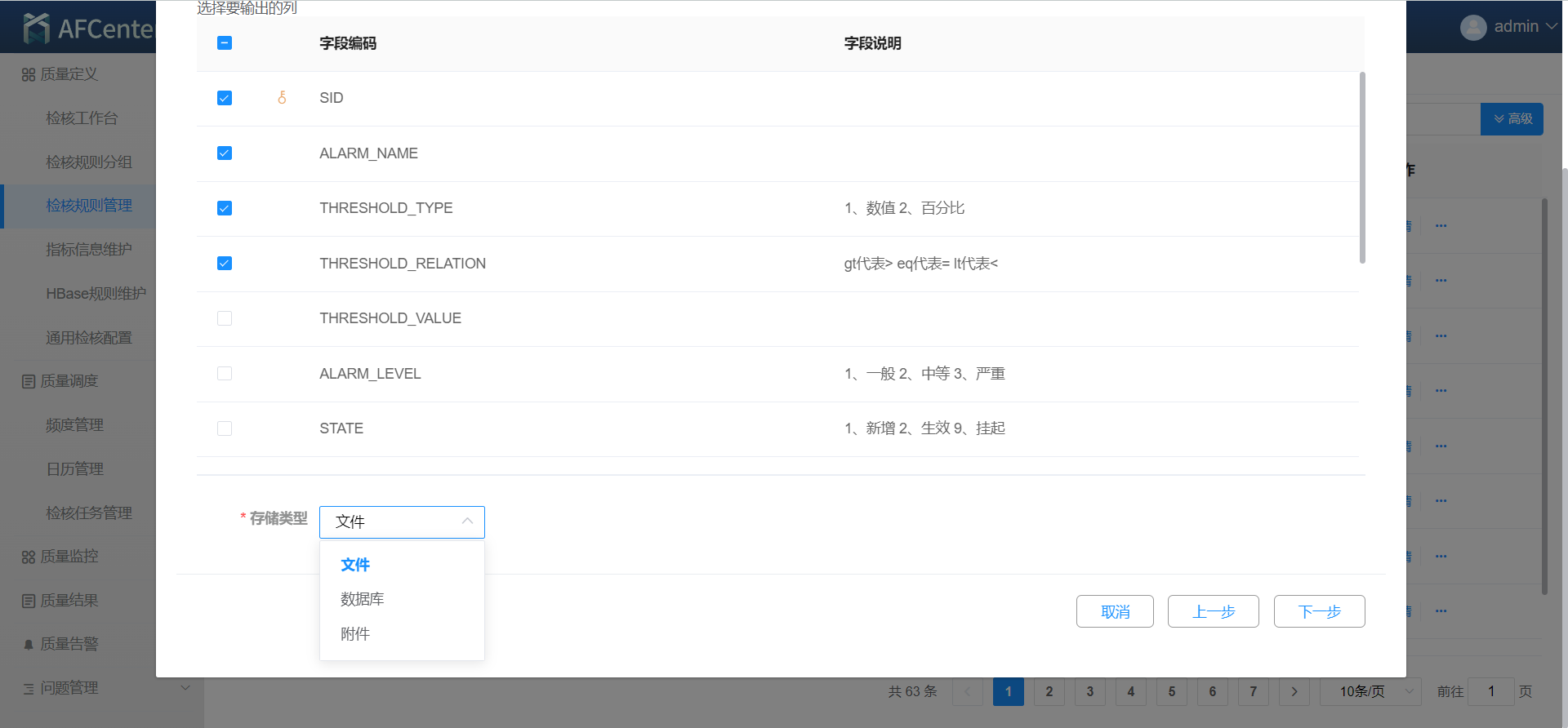Image resolution: width=1568 pixels, height=728 pixels.
Task: Click the 质量告警 bell icon
Action: (x=29, y=645)
